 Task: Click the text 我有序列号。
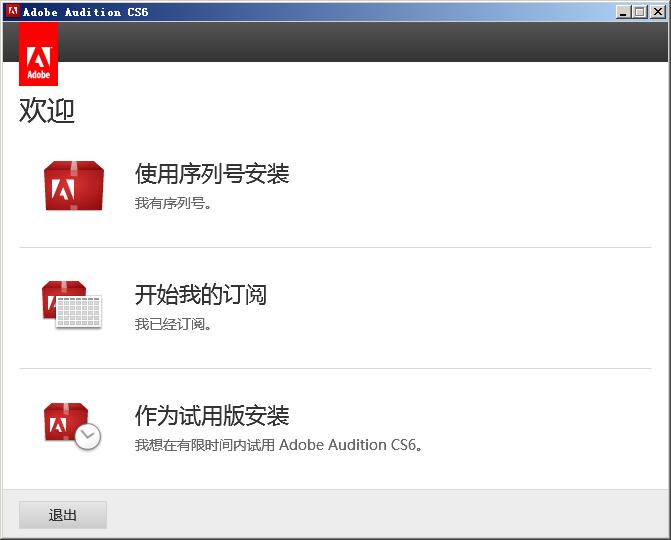[173, 203]
